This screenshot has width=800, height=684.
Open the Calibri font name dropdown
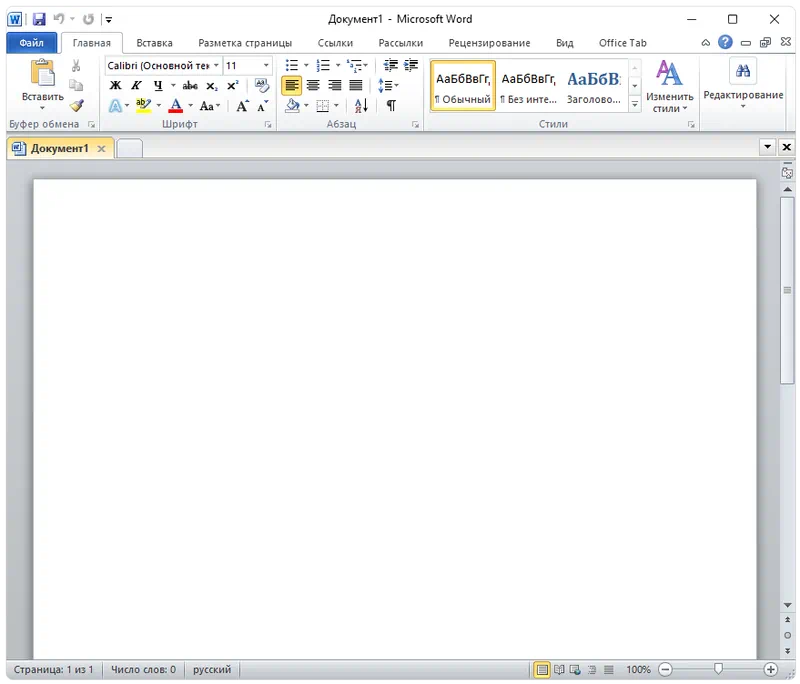216,66
